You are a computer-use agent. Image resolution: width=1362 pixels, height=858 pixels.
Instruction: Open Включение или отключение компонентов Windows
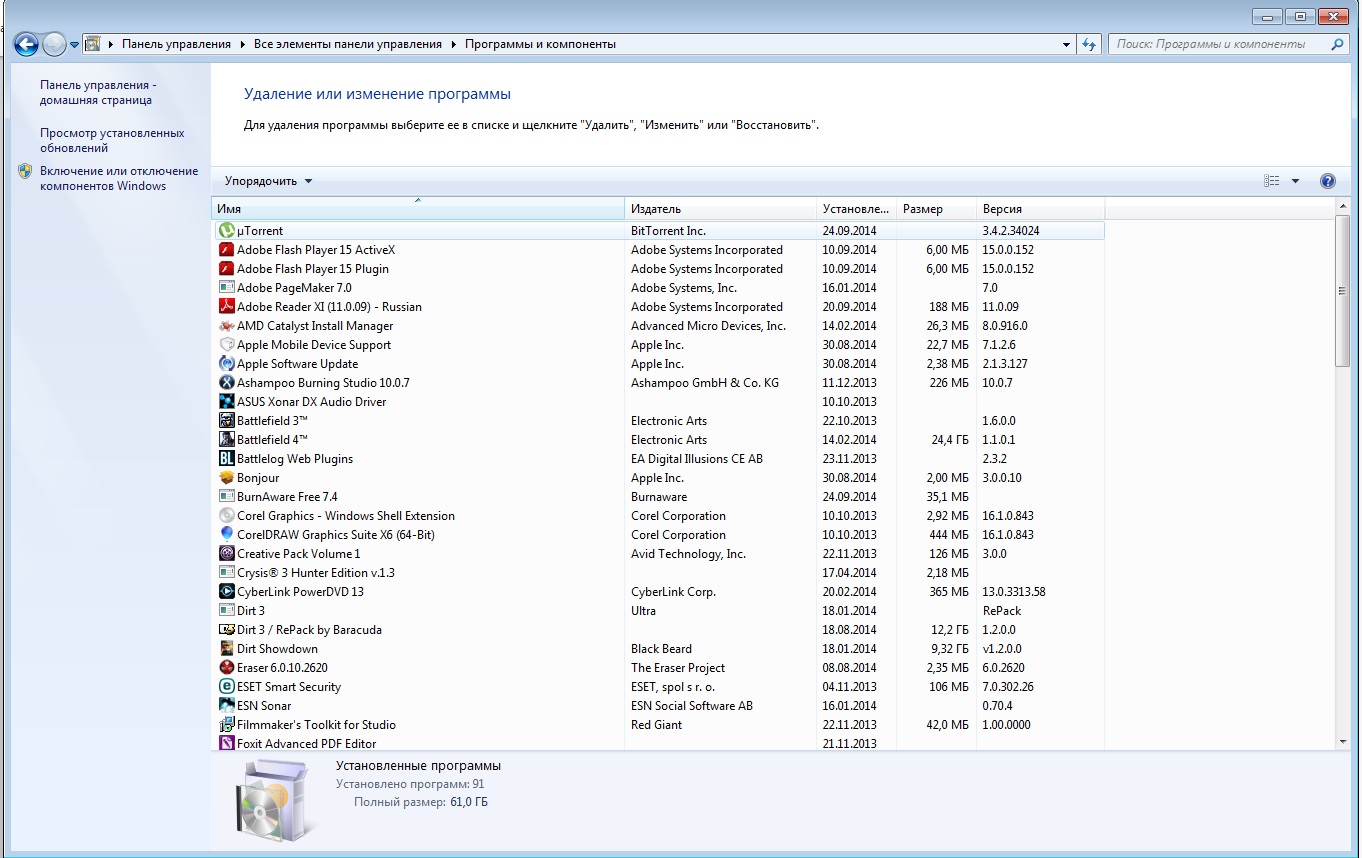click(x=119, y=178)
